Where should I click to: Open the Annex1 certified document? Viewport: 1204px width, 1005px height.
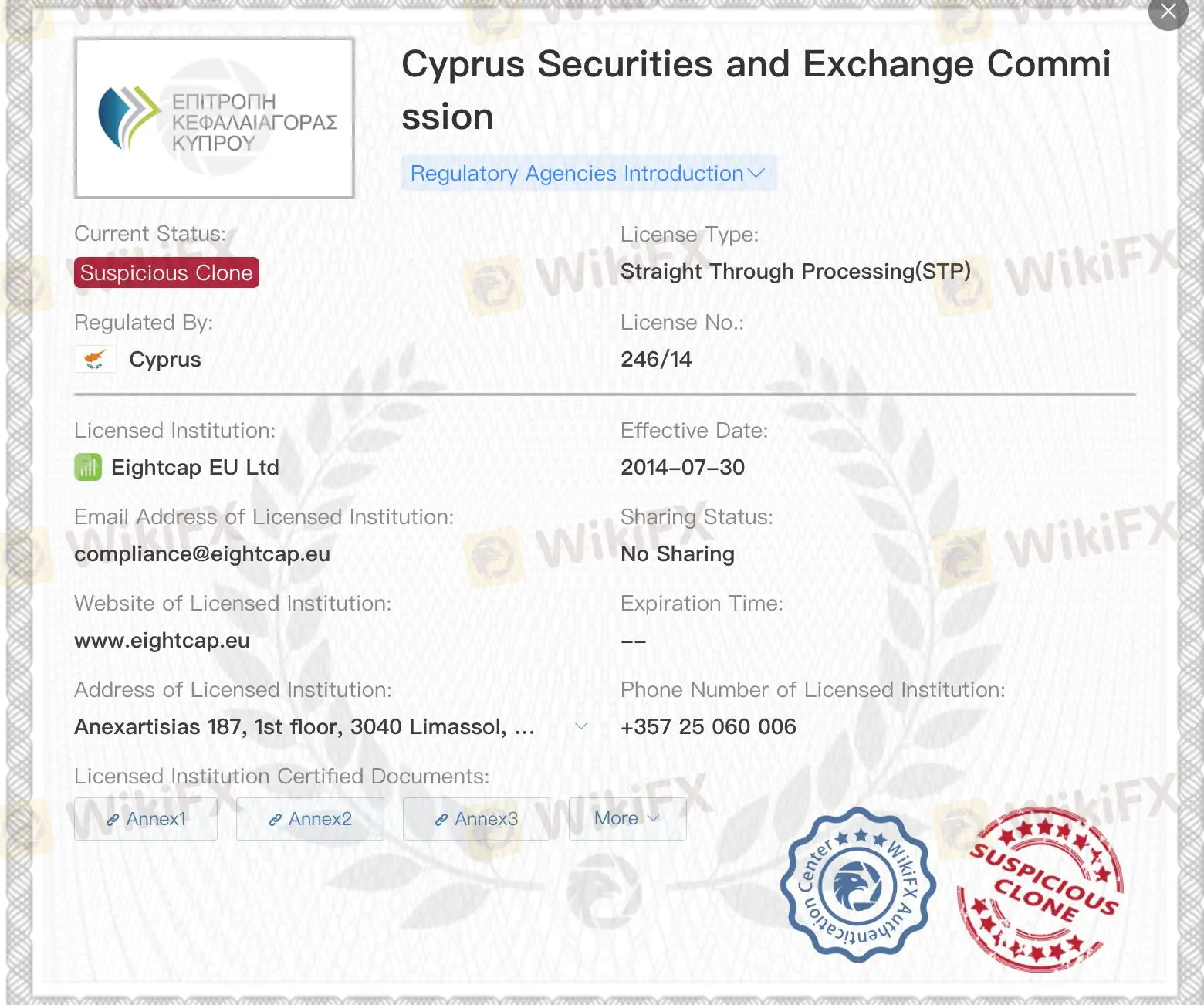[x=146, y=819]
